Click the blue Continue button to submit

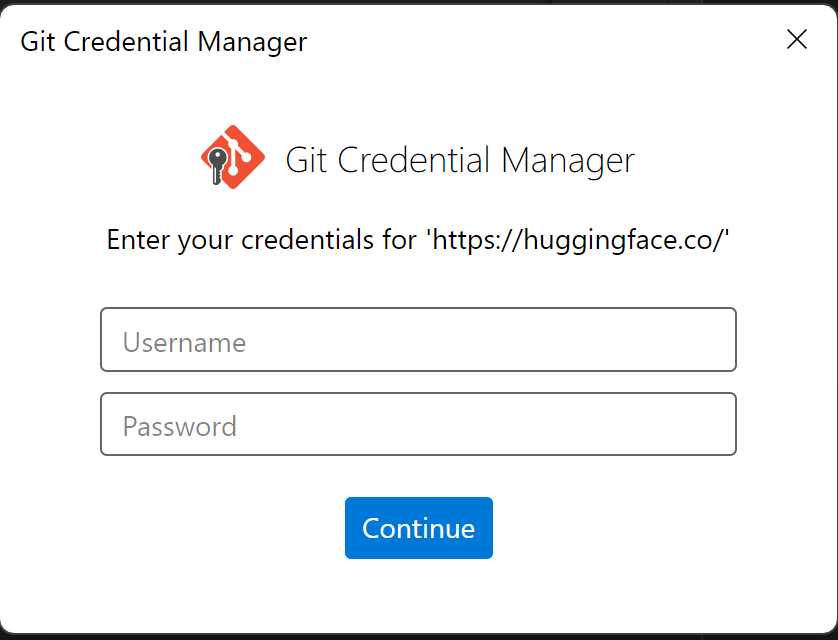[x=418, y=528]
